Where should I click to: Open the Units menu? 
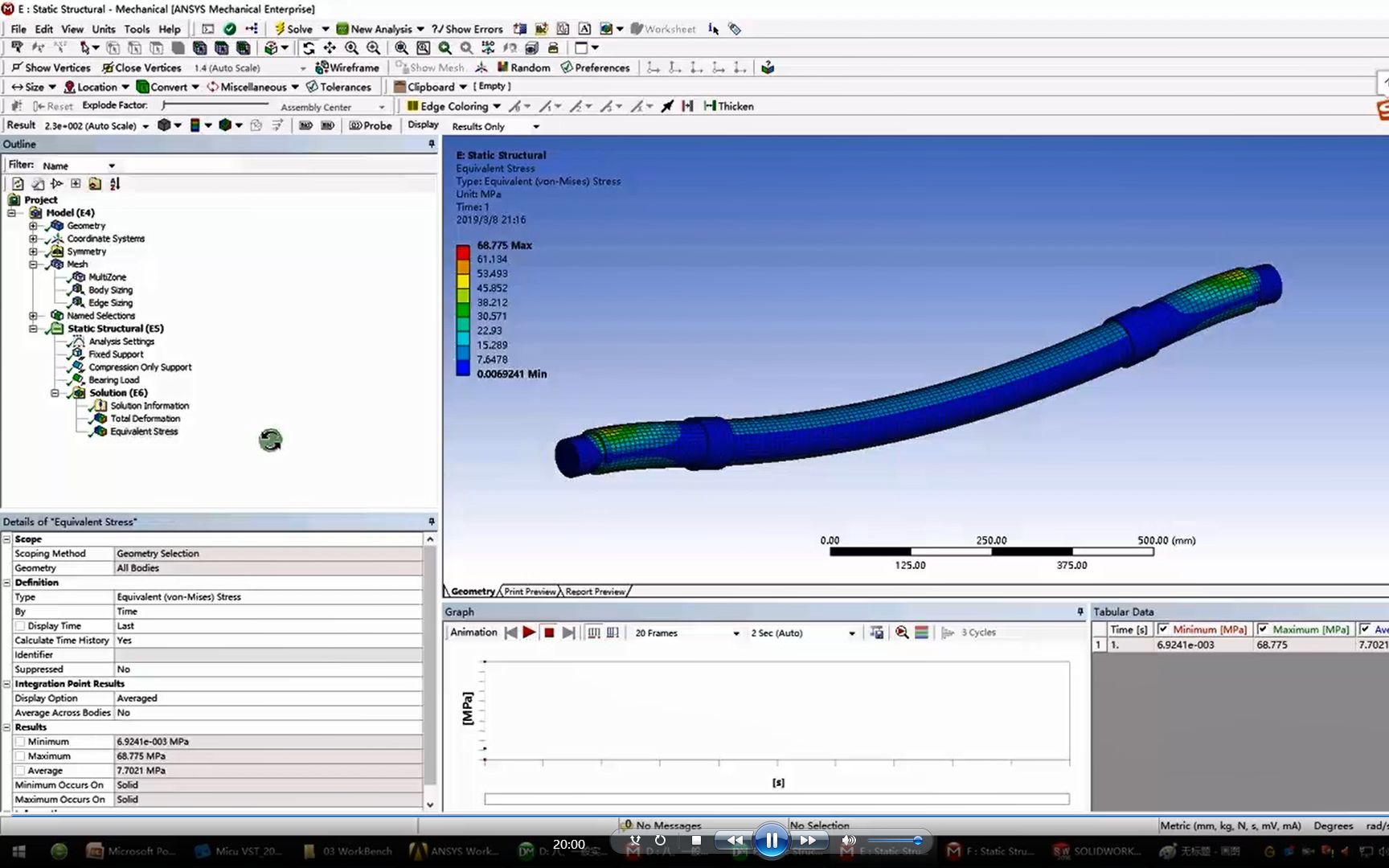(104, 29)
